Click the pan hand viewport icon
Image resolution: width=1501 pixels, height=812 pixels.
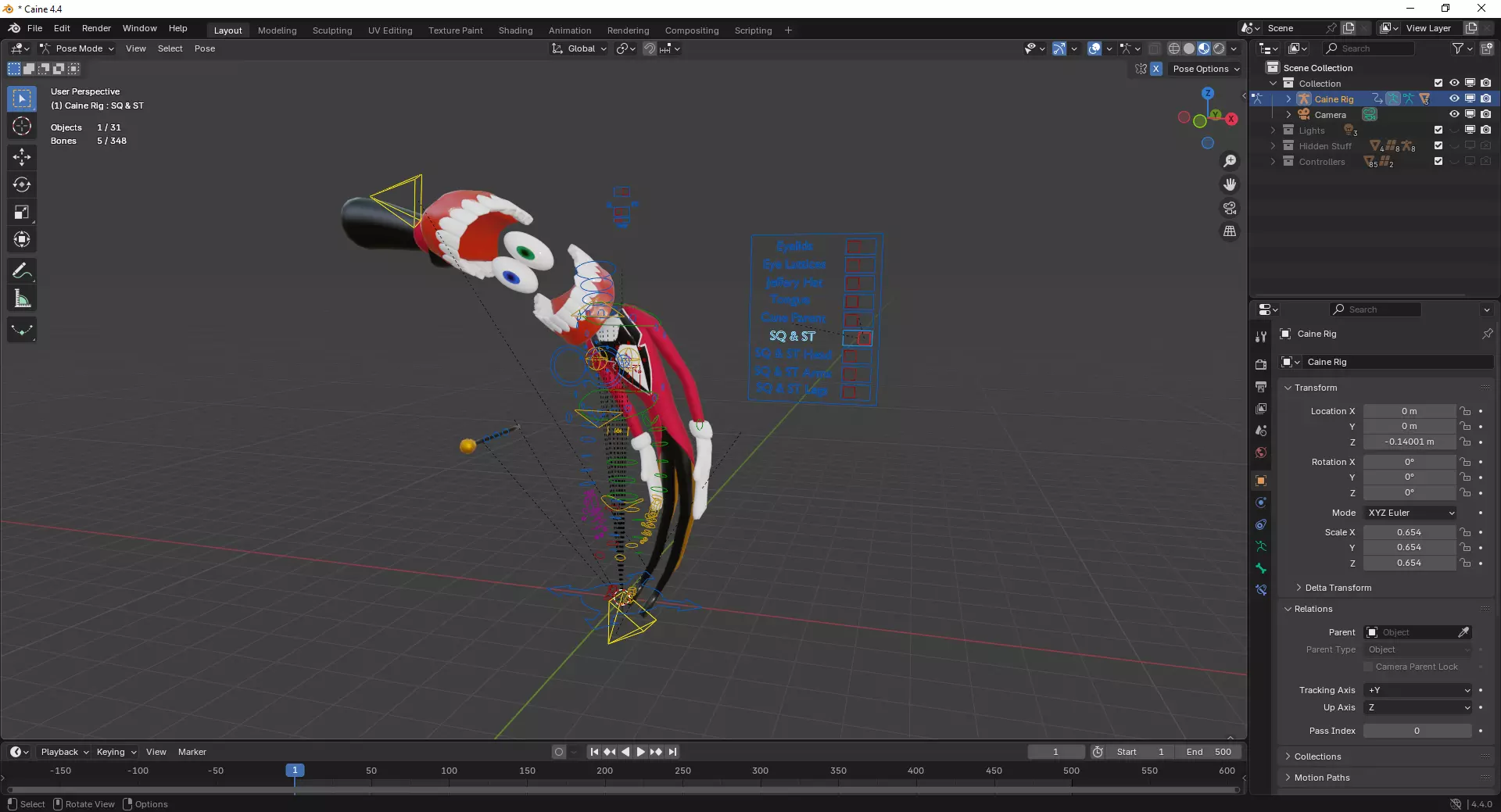pos(1230,184)
